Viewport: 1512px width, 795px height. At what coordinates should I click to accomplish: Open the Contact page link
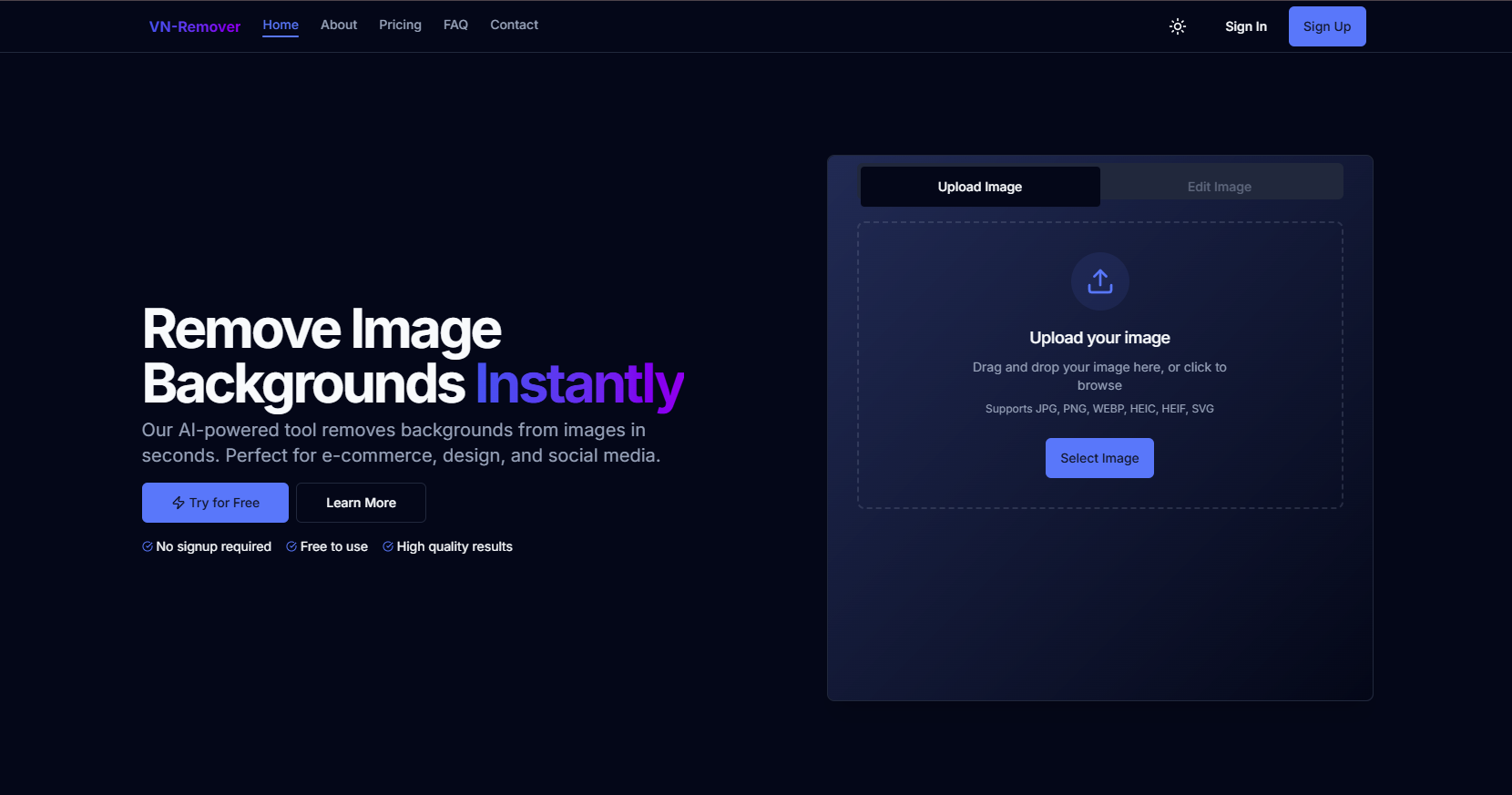tap(514, 25)
